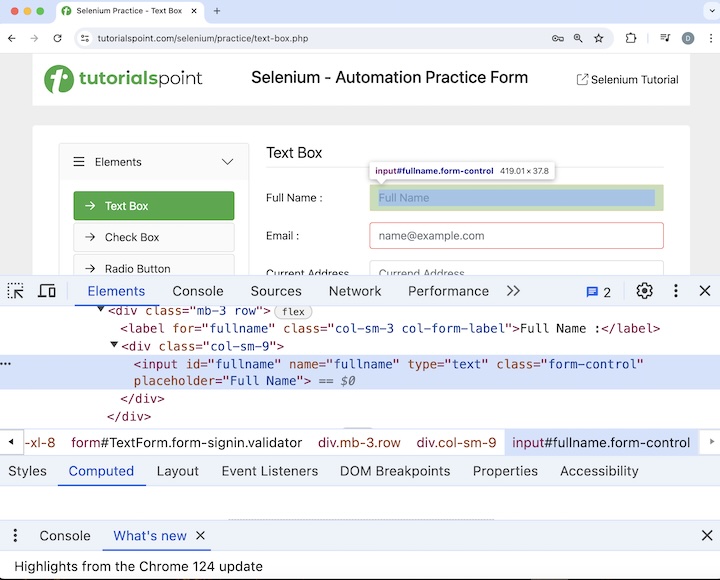Reload the page with the refresh icon
Screen dimensions: 720x580
58,38
